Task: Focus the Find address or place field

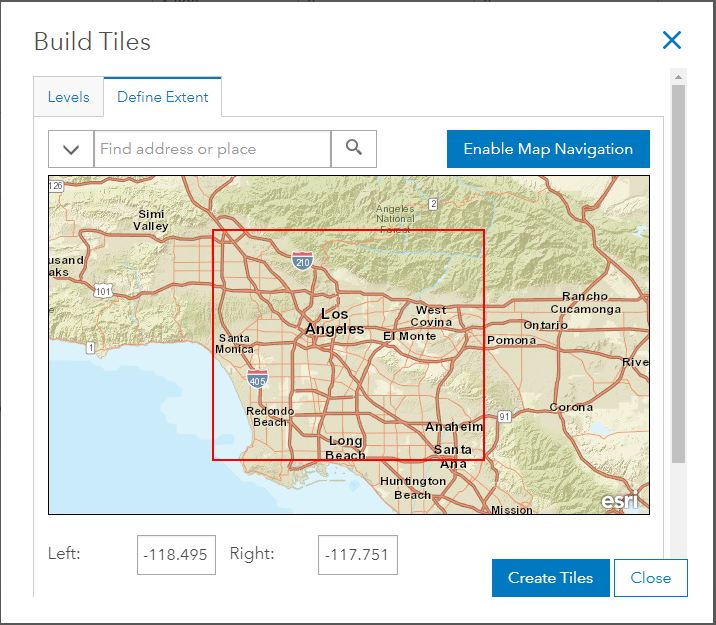Action: point(212,149)
